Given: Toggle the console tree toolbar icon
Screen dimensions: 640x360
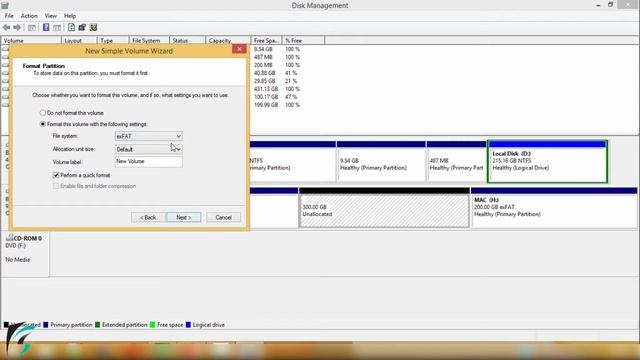Looking at the screenshot, I should click(31, 27).
